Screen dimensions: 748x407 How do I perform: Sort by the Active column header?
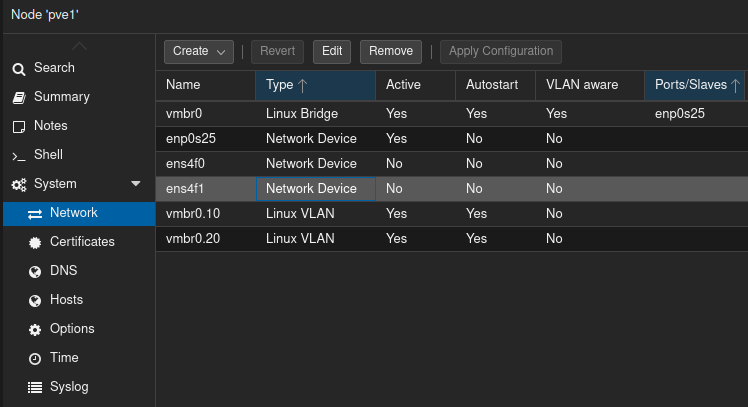coord(416,85)
